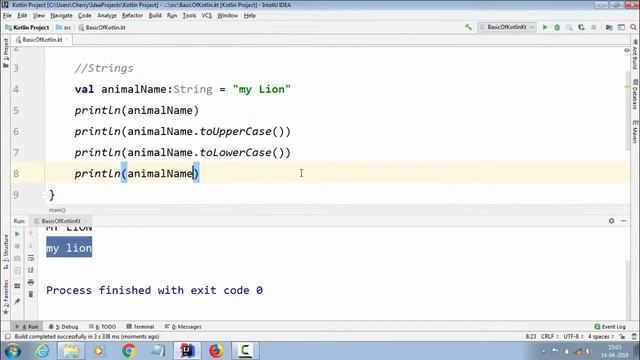
Task: Open Windows Start menu
Action: pyautogui.click(x=13, y=351)
